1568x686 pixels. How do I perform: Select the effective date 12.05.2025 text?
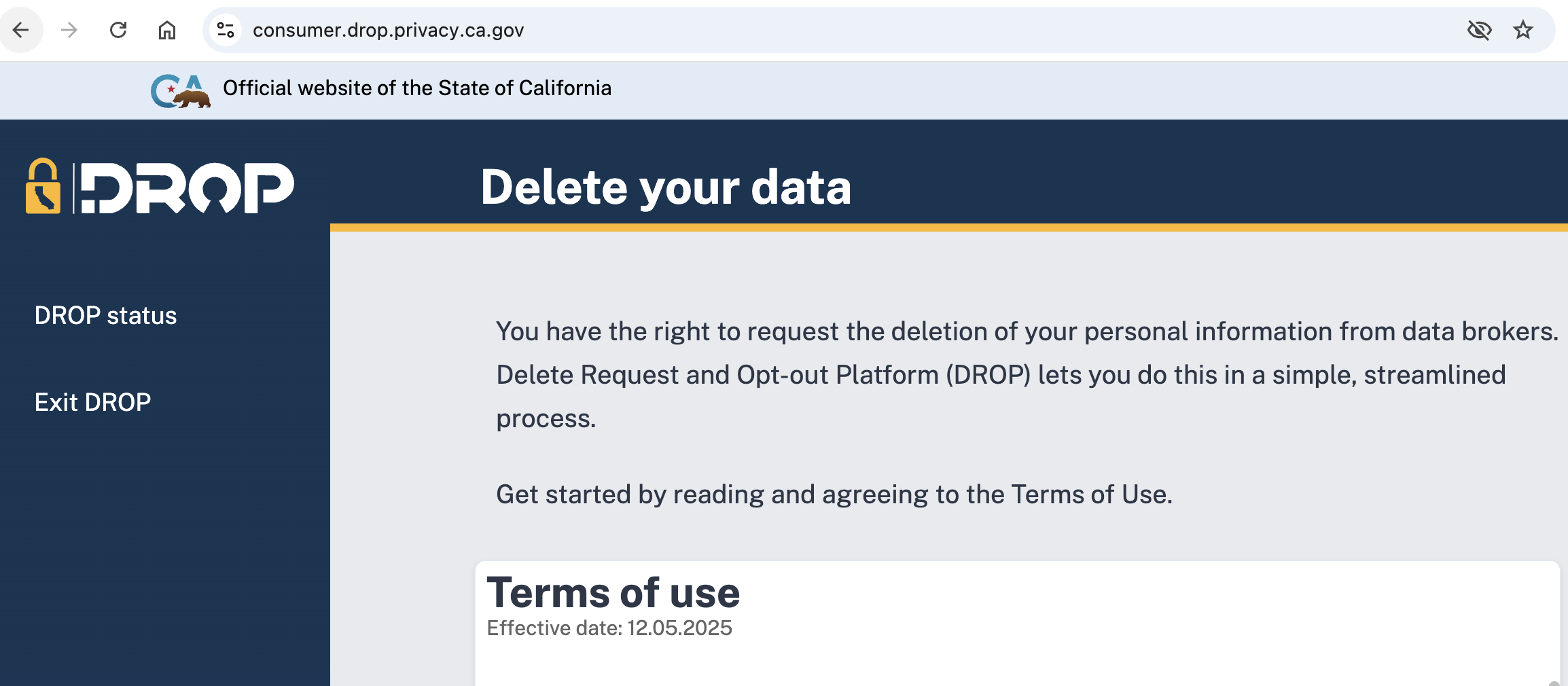point(609,628)
